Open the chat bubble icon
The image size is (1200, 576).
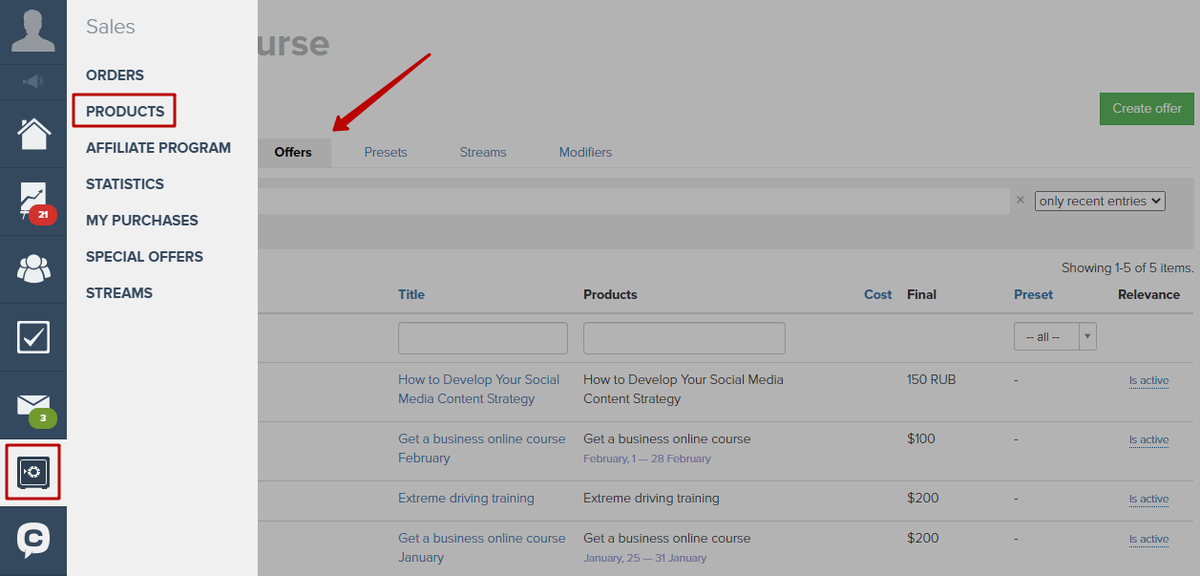(33, 541)
